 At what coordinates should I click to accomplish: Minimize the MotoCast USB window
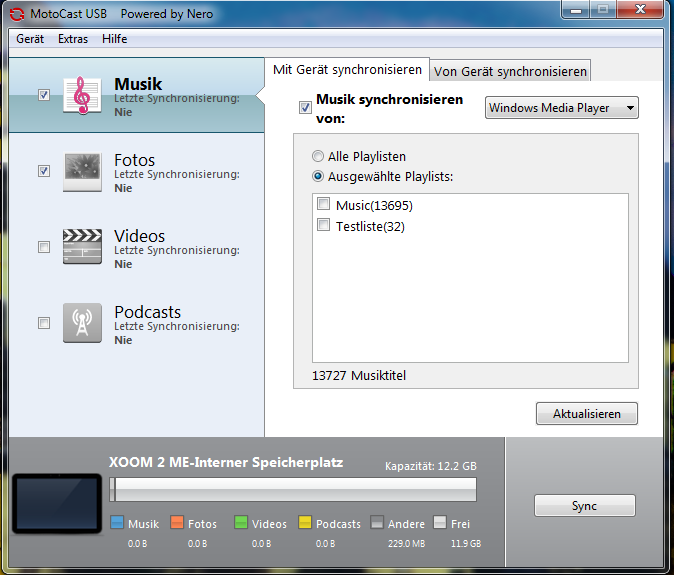pos(576,9)
